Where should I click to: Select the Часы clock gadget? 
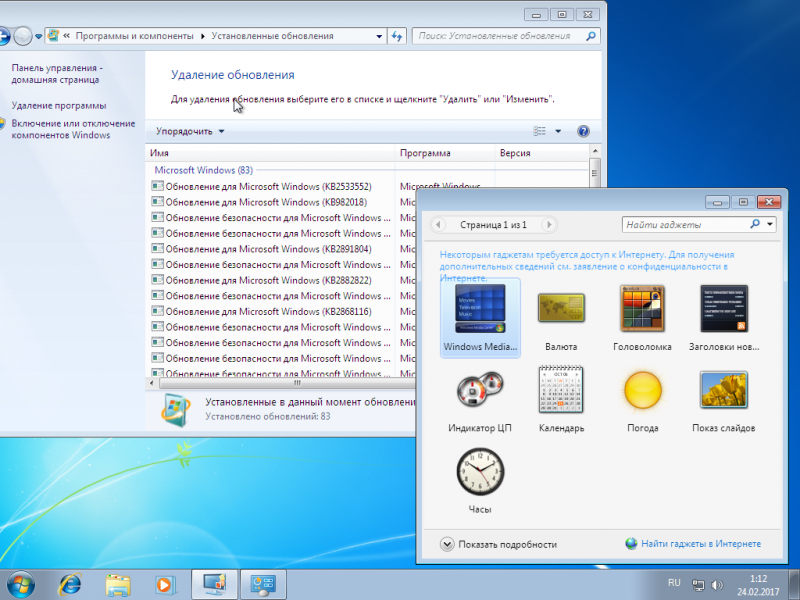point(480,481)
